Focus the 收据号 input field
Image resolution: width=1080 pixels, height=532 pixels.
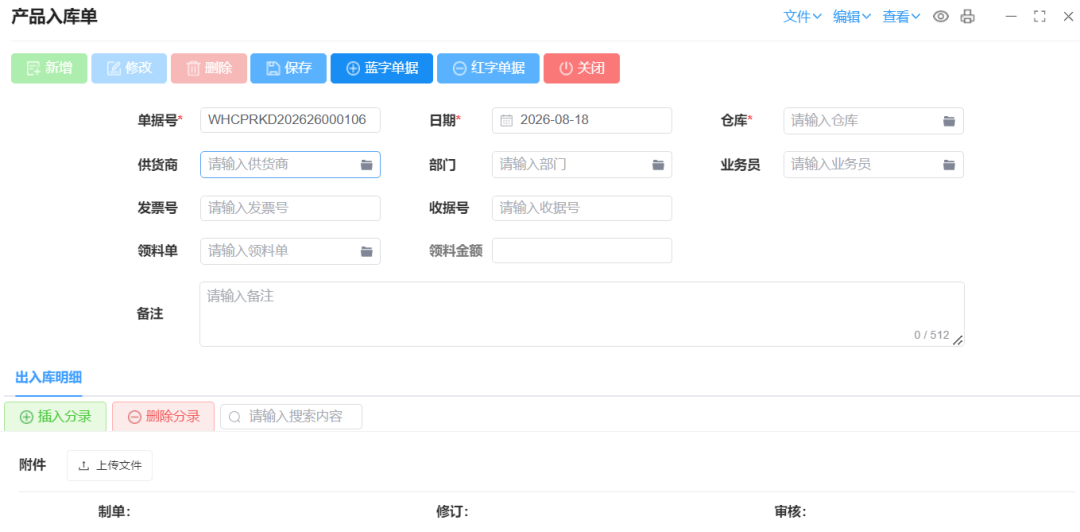coord(582,208)
